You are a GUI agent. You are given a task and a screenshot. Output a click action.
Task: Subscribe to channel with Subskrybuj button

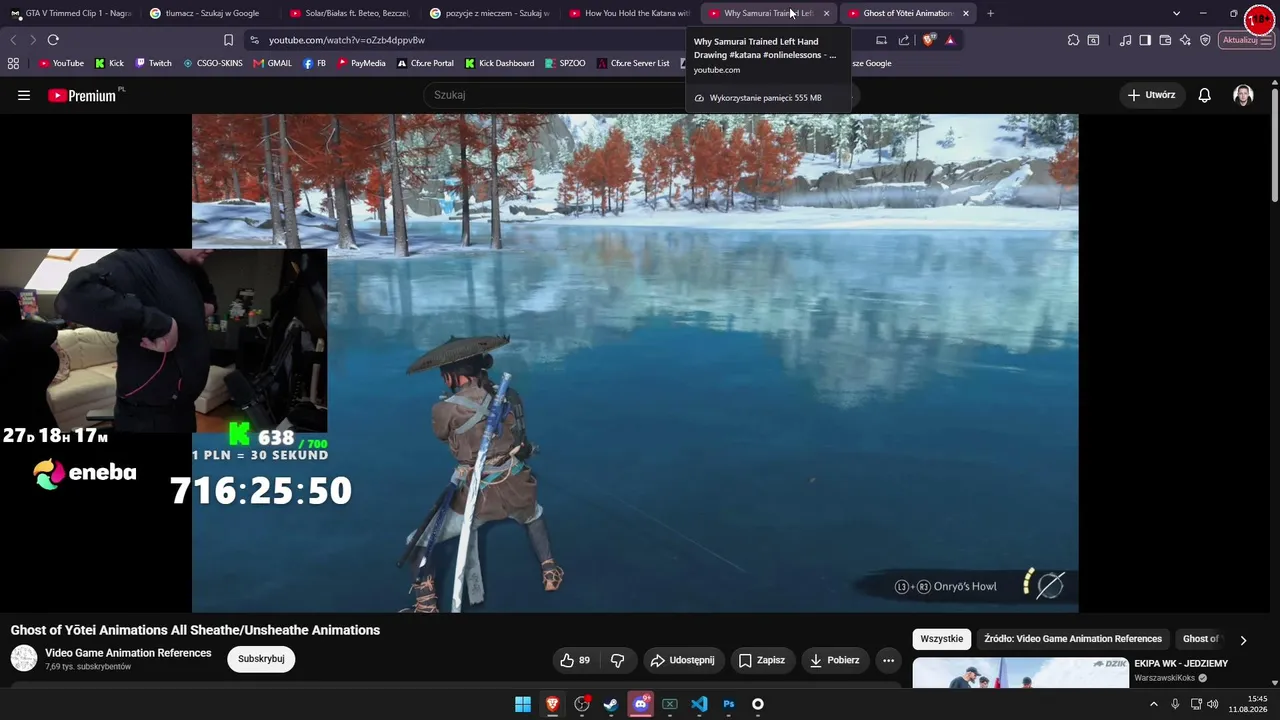pyautogui.click(x=261, y=659)
